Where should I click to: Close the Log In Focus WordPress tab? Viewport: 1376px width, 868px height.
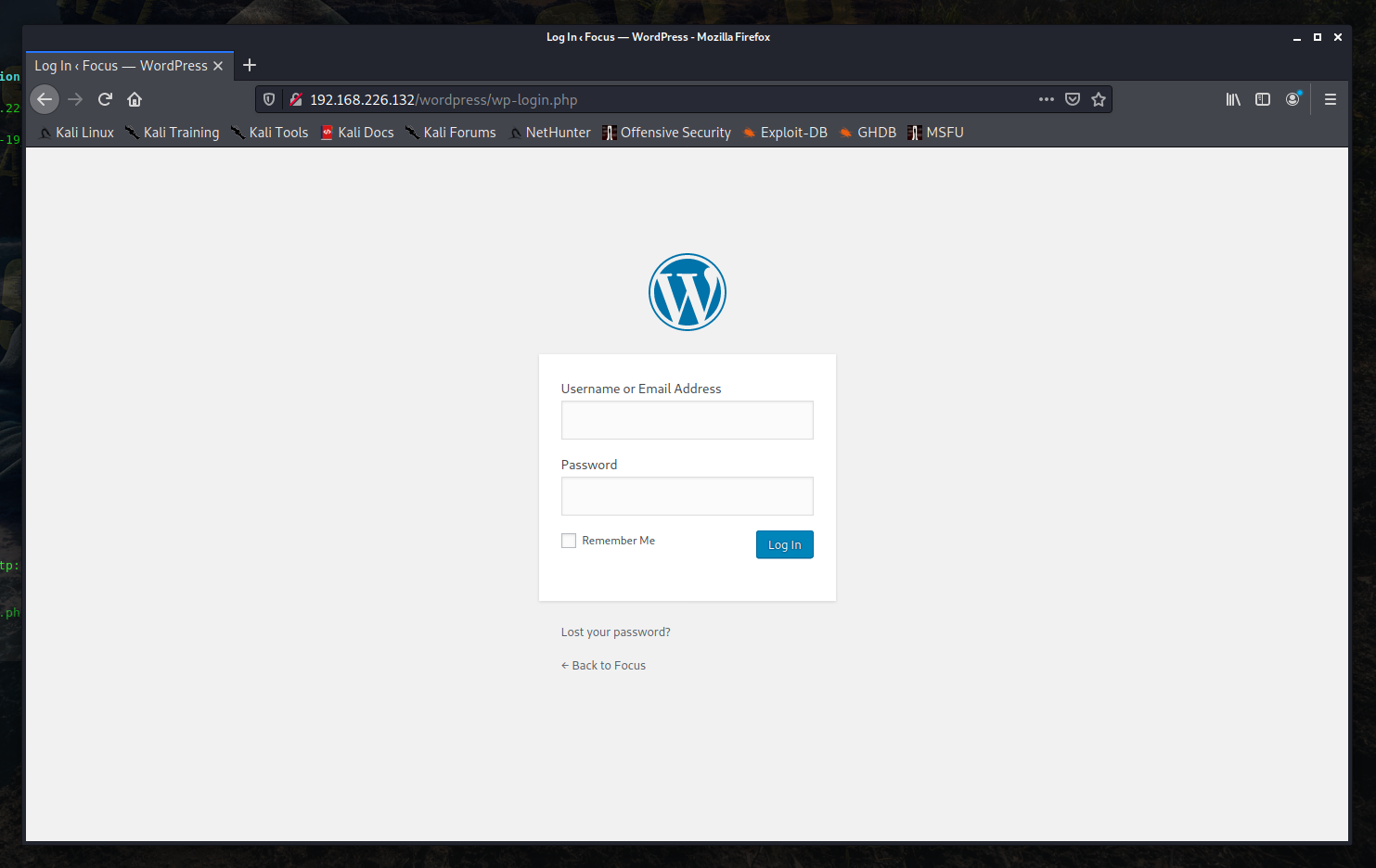(x=218, y=66)
